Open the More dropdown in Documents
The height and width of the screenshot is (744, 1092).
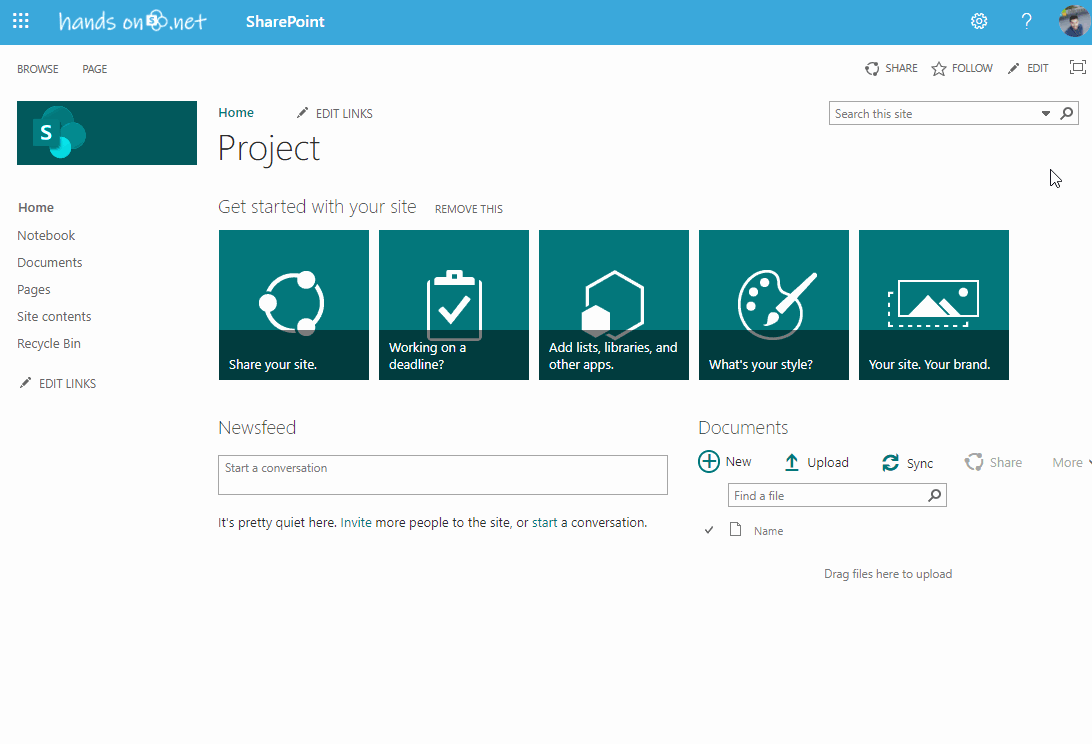coord(1068,461)
